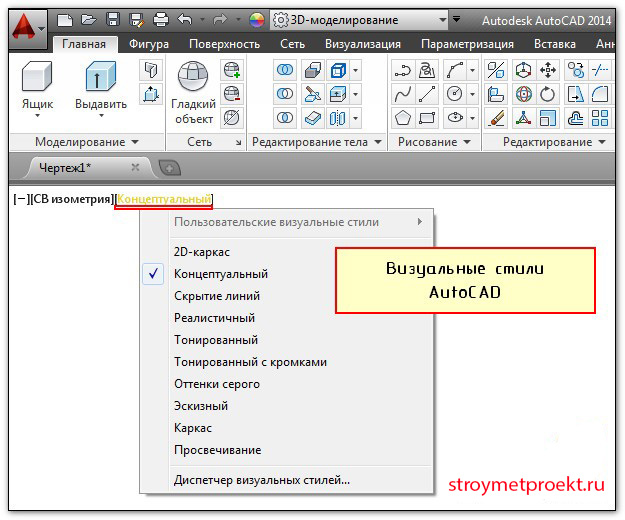Open the ellipse tool dropdown arrow
Image resolution: width=625 pixels, height=520 pixels.
(472, 118)
